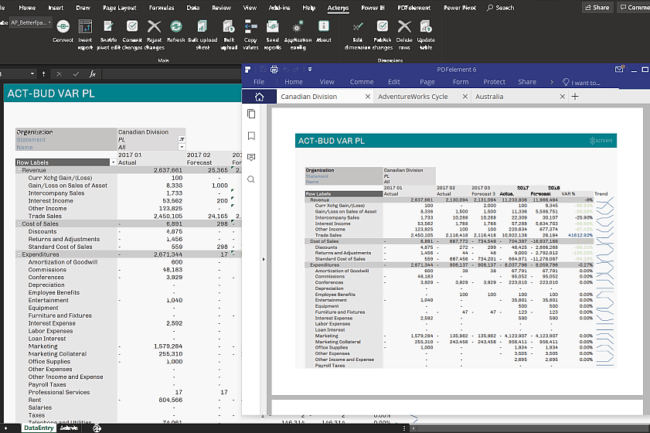Select the Marketing Collateral row in Excel
Screen dimensions: 650x433
pyautogui.click(x=57, y=354)
